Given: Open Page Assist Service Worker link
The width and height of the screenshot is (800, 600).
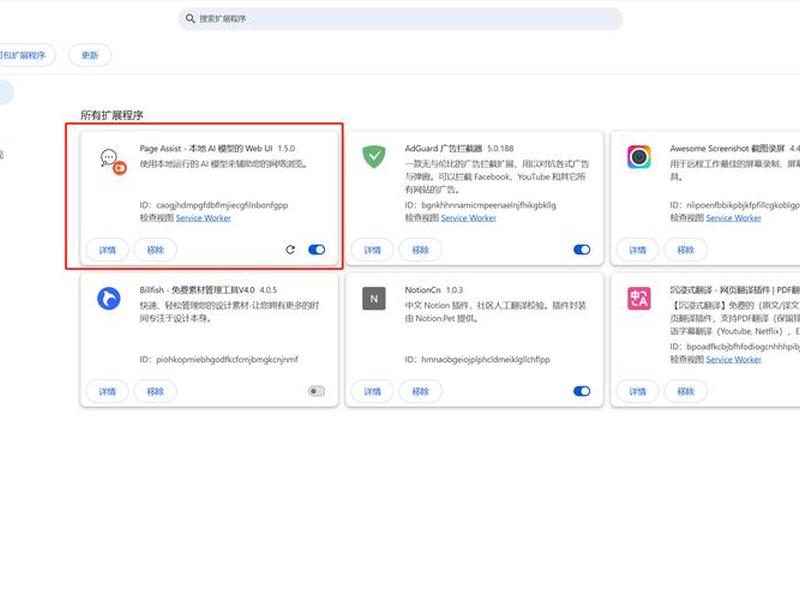Looking at the screenshot, I should click(x=203, y=218).
